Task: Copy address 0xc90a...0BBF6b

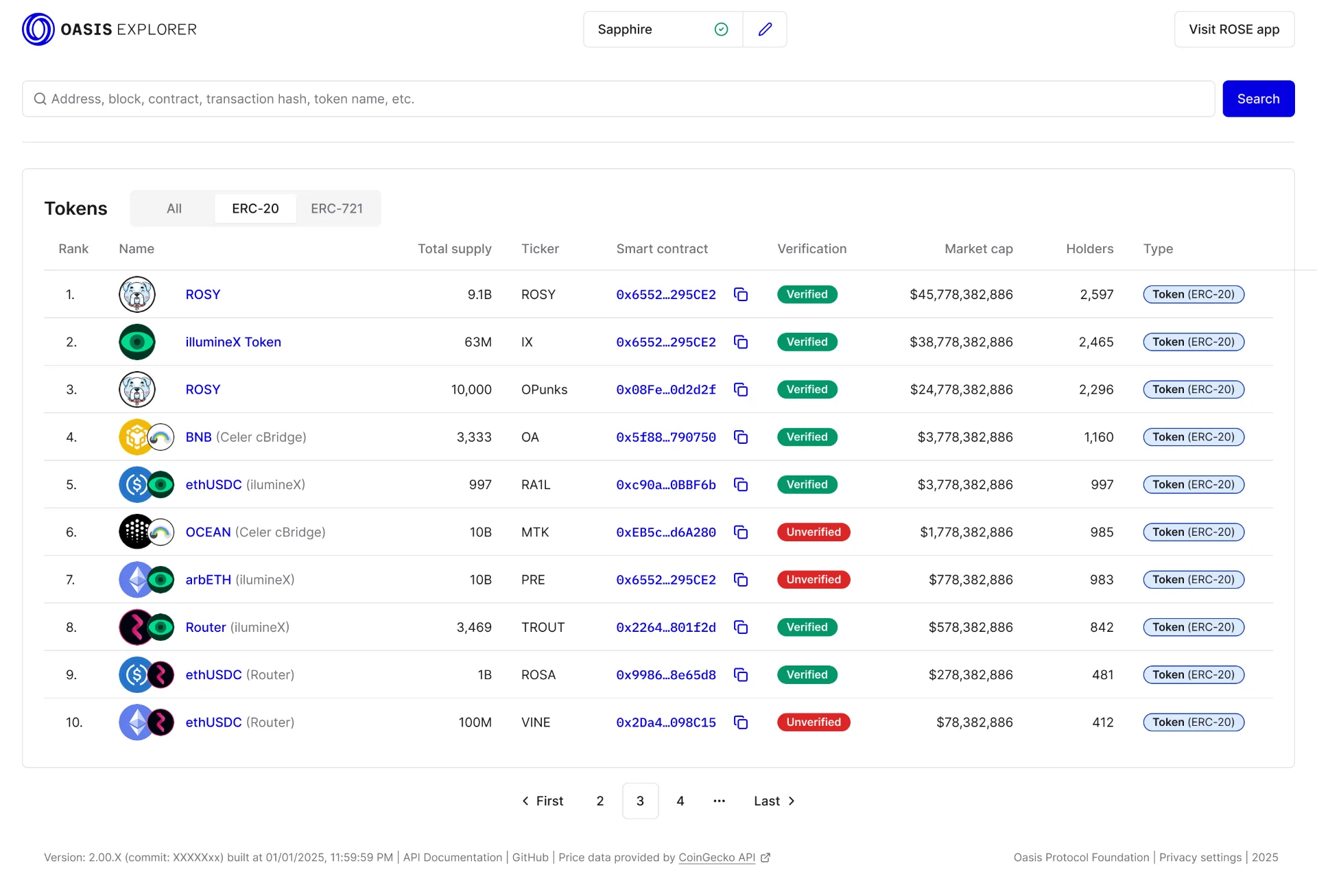Action: pos(741,484)
